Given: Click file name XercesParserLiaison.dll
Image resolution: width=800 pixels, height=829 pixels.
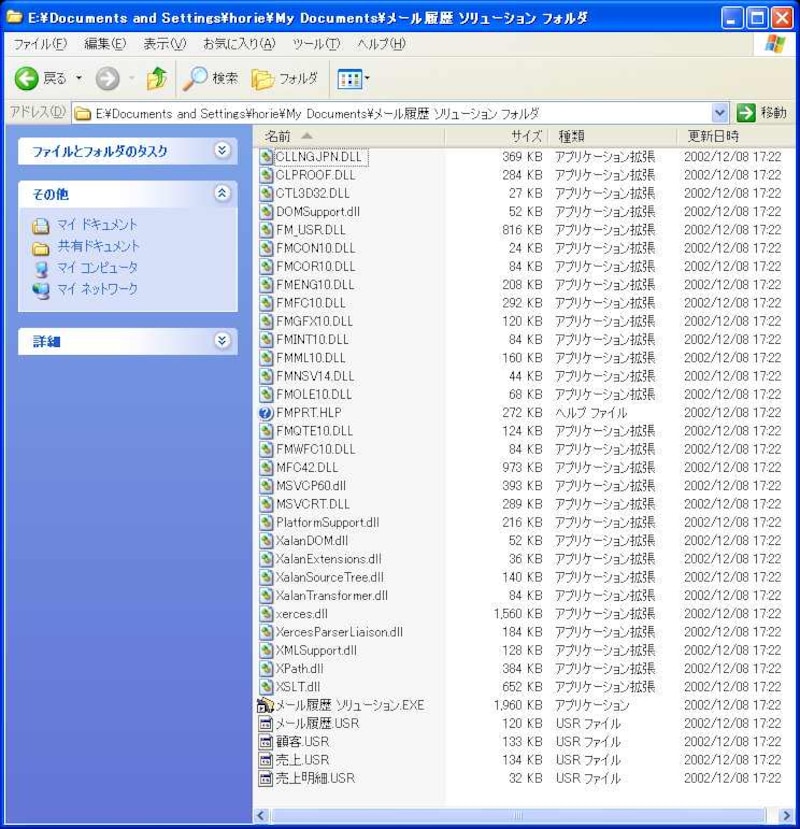Looking at the screenshot, I should click(339, 632).
